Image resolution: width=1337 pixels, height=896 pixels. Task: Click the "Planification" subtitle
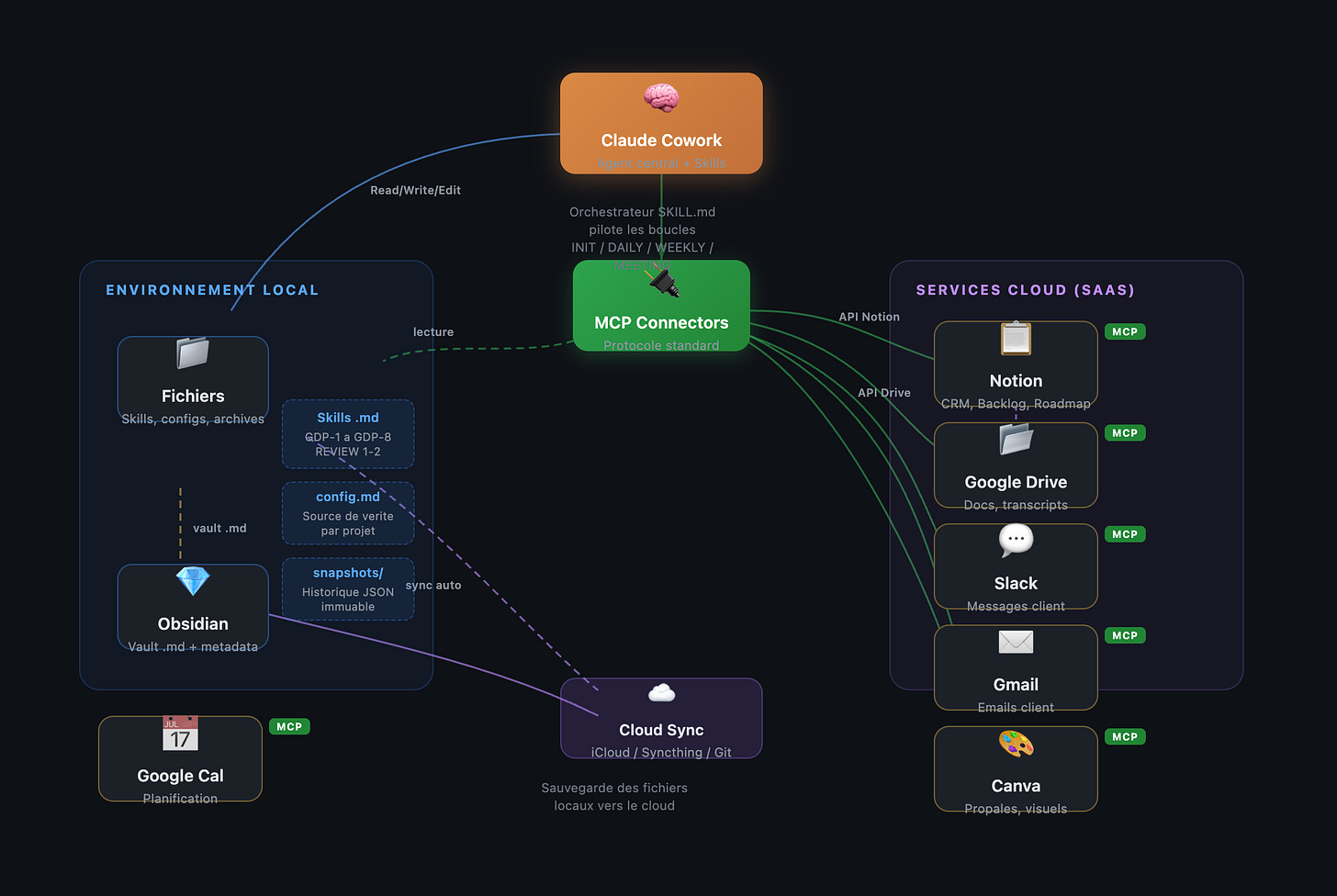coord(180,799)
